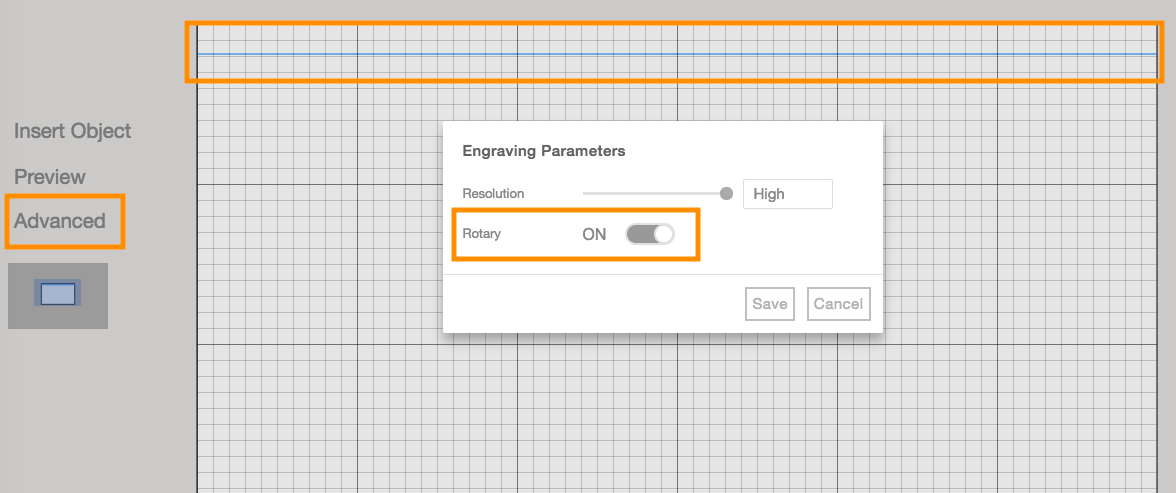
Task: Click the High resolution value field
Action: pos(787,194)
